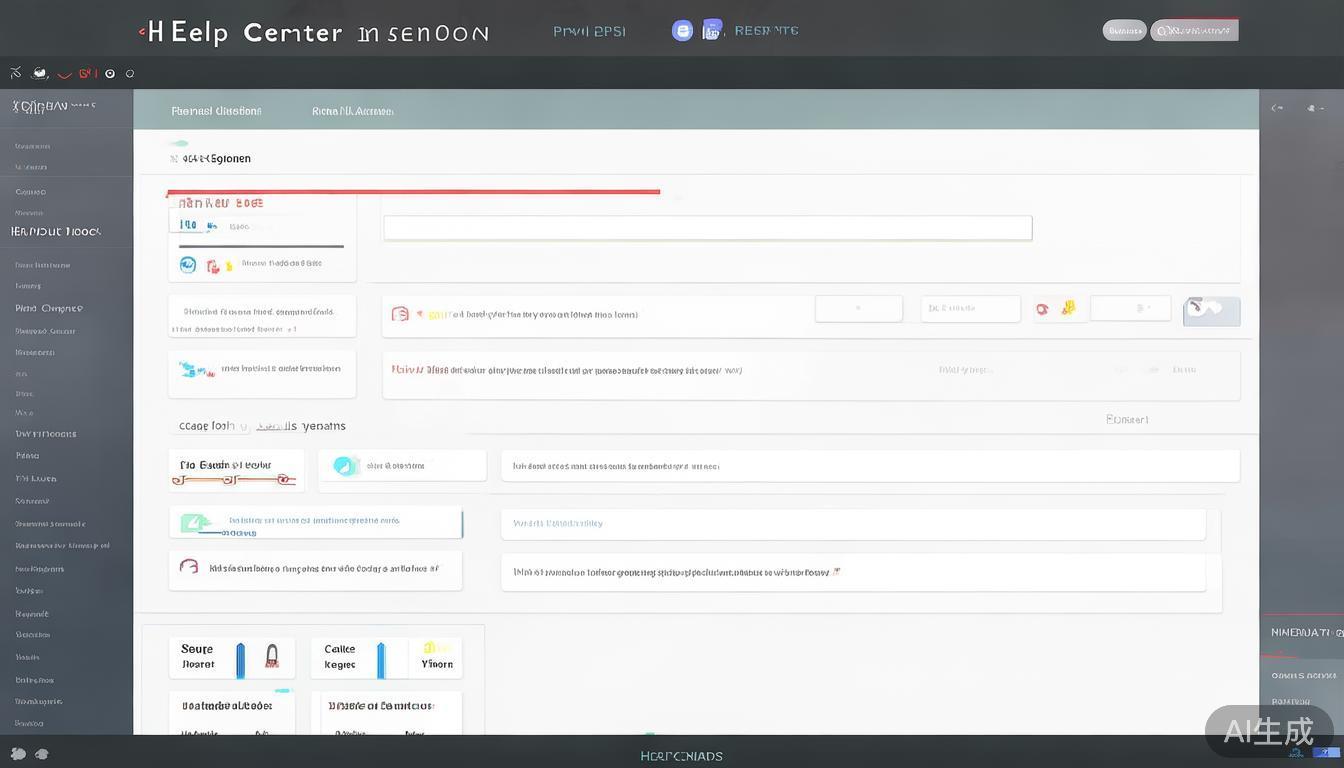The width and height of the screenshot is (1344, 768).
Task: Select the scissors icon in the top toolbar
Action: [14, 72]
